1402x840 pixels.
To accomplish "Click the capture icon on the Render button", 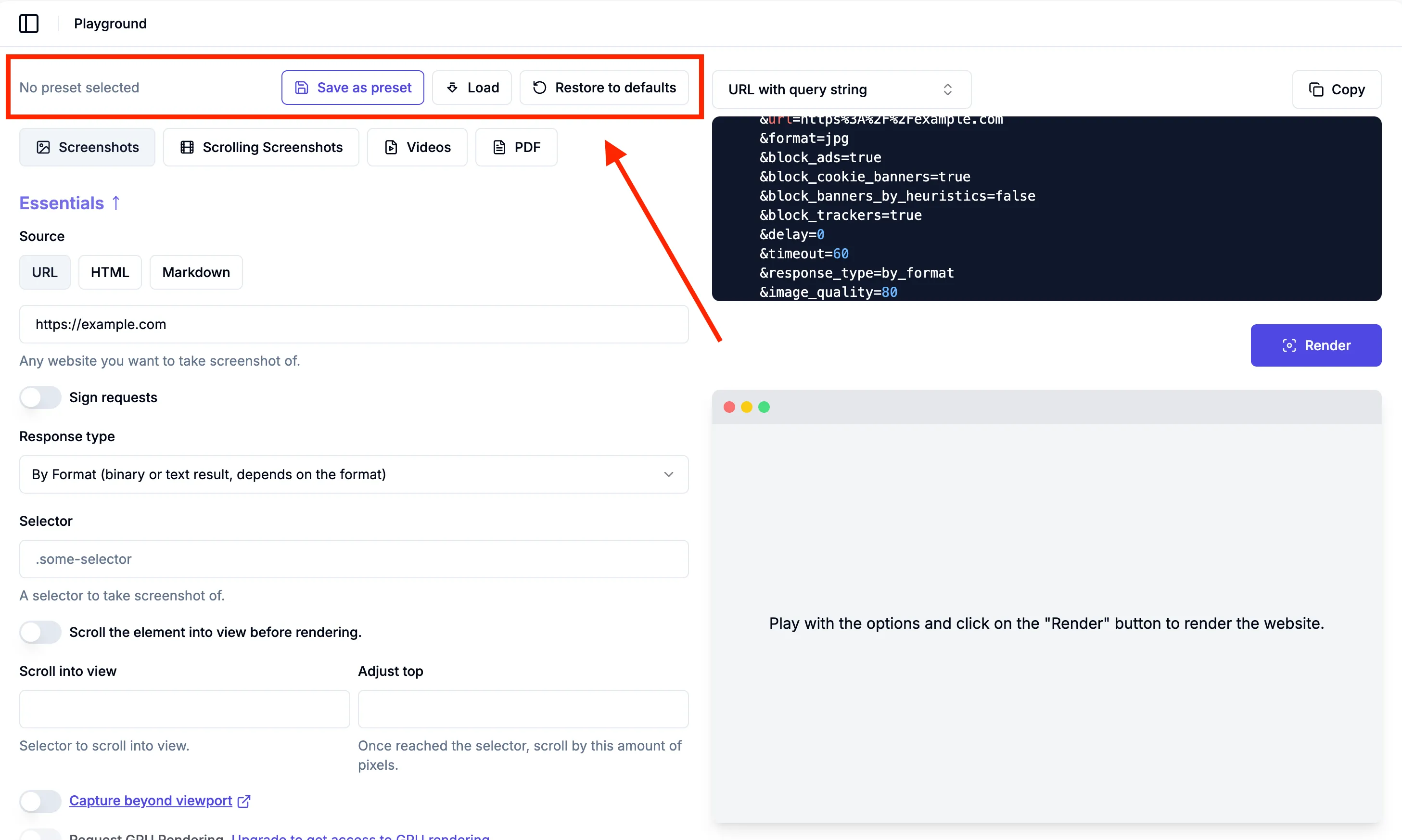I will pos(1289,345).
